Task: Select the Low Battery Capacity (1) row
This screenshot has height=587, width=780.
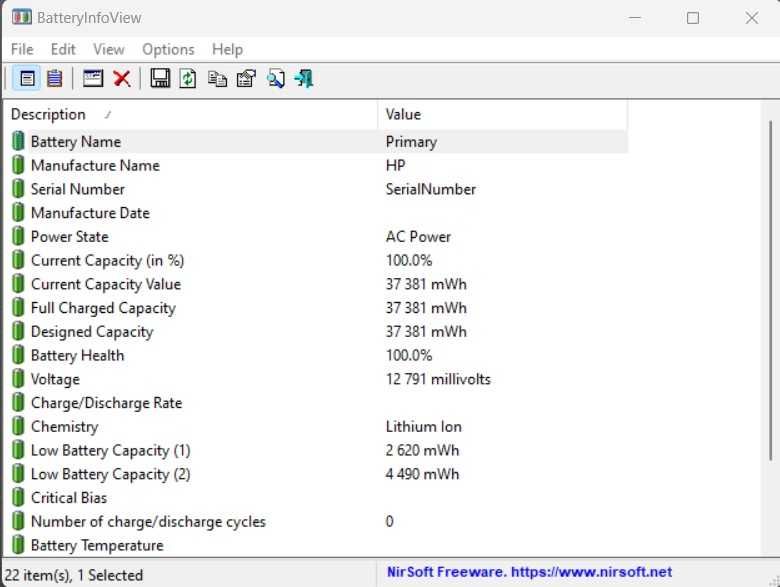Action: click(318, 450)
